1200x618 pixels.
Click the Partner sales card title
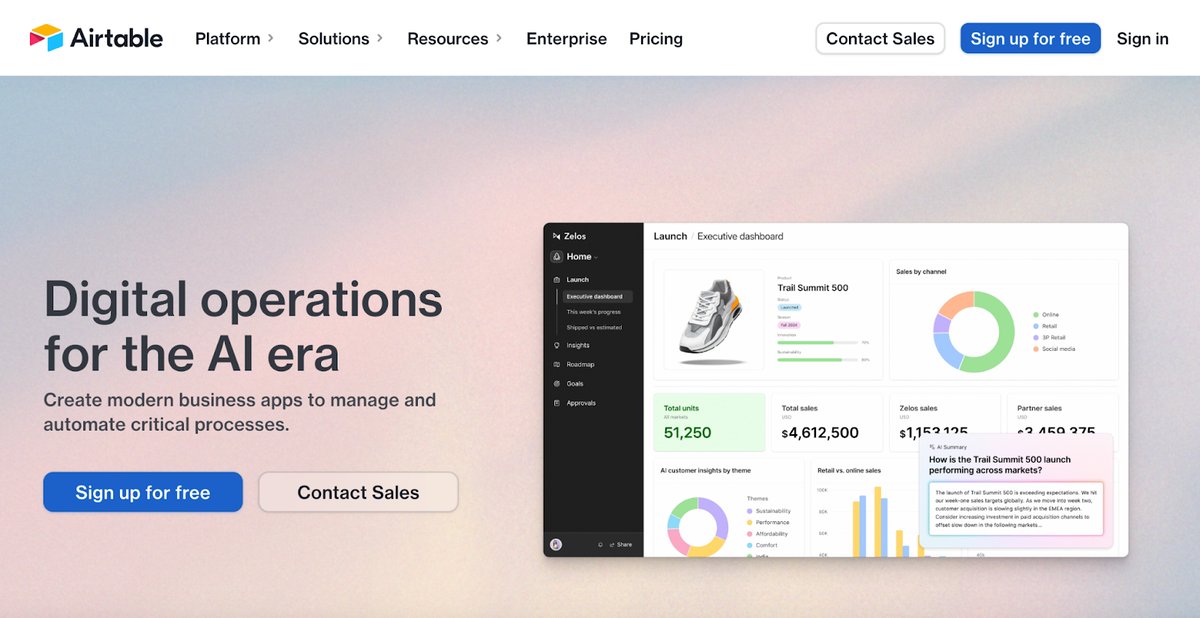pyautogui.click(x=1039, y=408)
